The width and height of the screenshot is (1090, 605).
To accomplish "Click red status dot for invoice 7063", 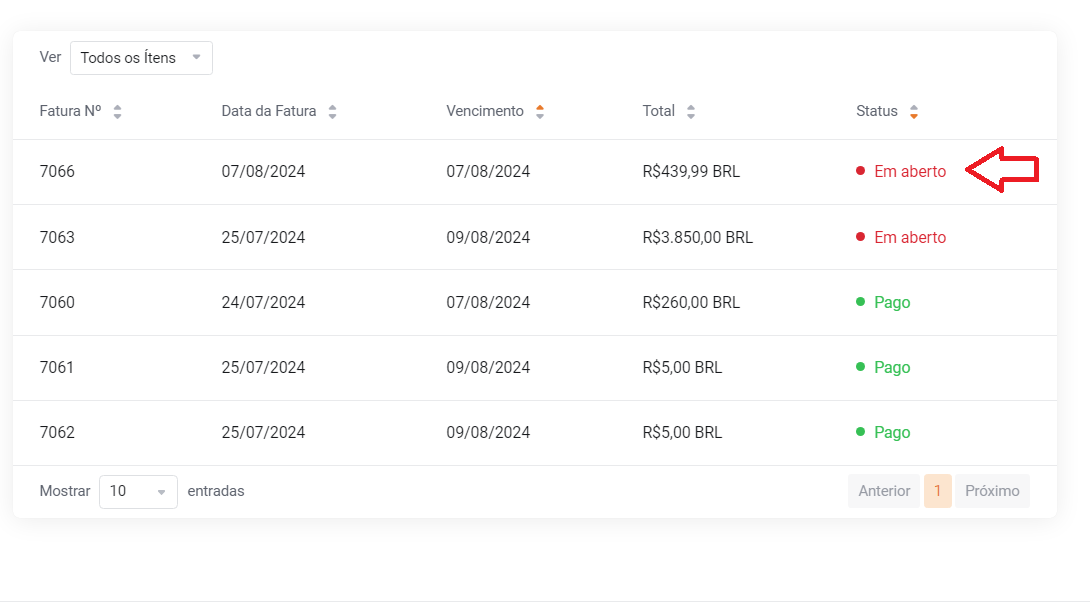I will pos(860,237).
